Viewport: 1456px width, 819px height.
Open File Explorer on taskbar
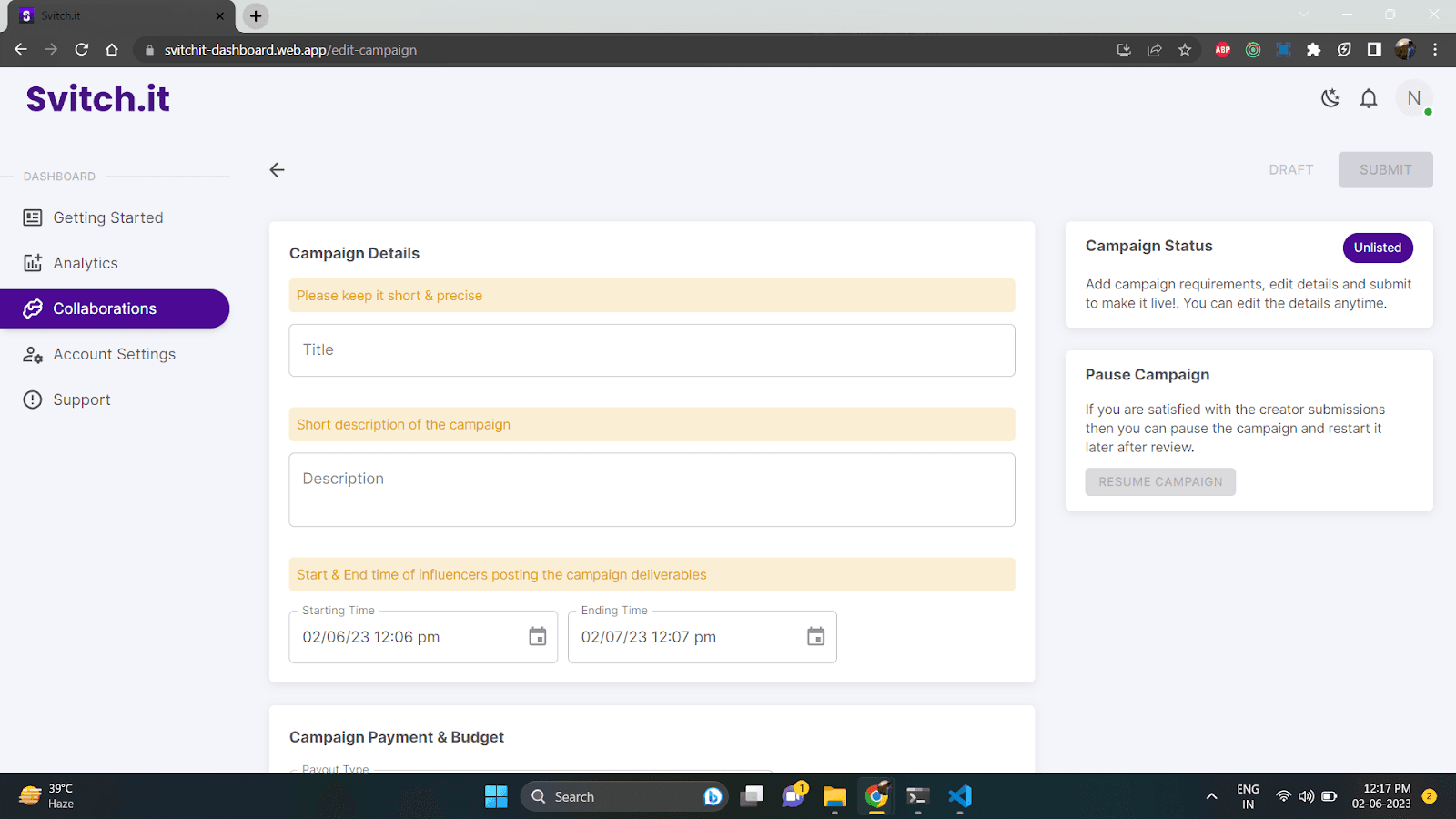point(834,796)
